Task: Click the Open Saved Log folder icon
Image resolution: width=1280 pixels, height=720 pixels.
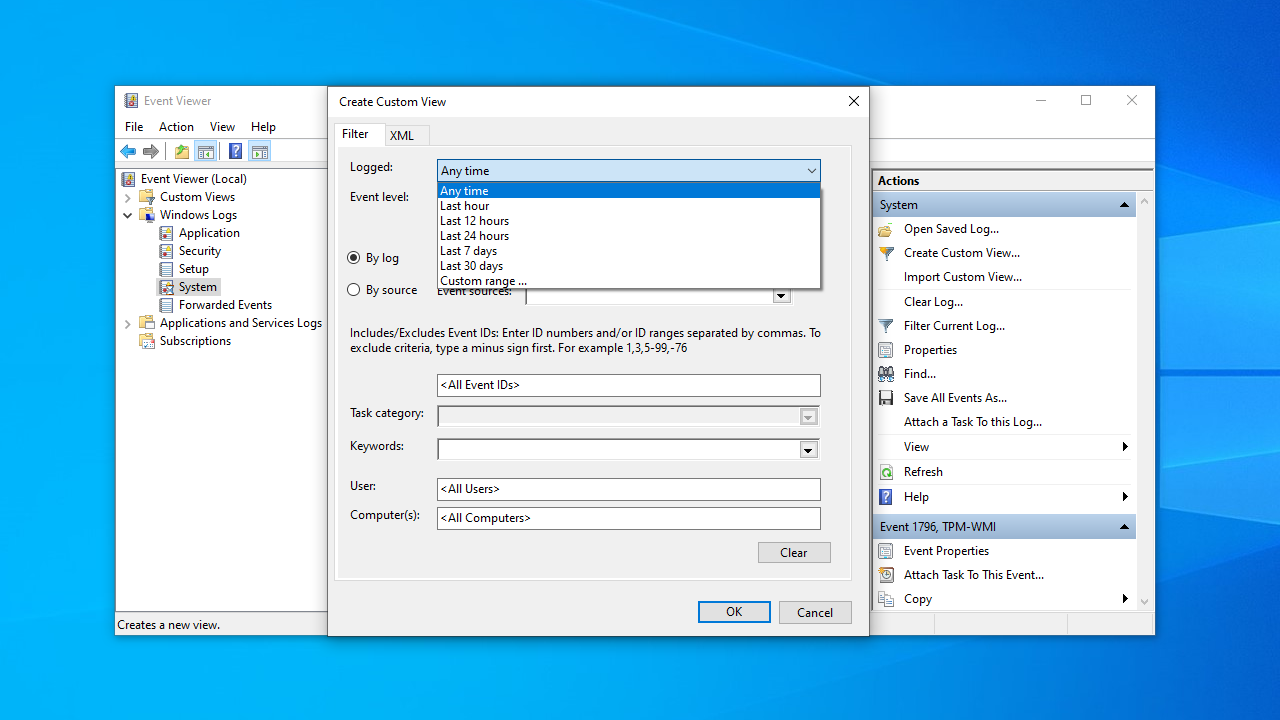Action: pyautogui.click(x=885, y=229)
